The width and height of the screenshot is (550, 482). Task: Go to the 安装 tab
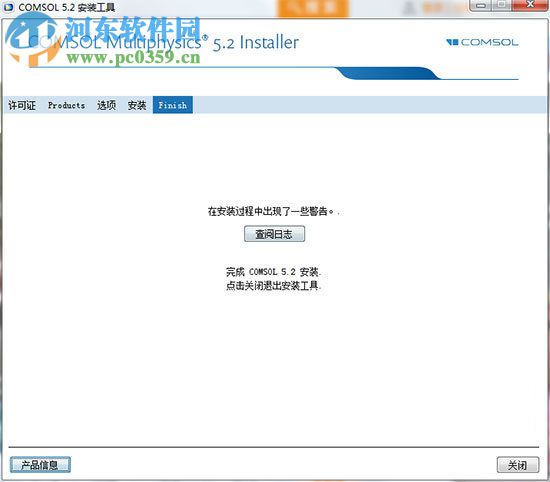pos(137,105)
